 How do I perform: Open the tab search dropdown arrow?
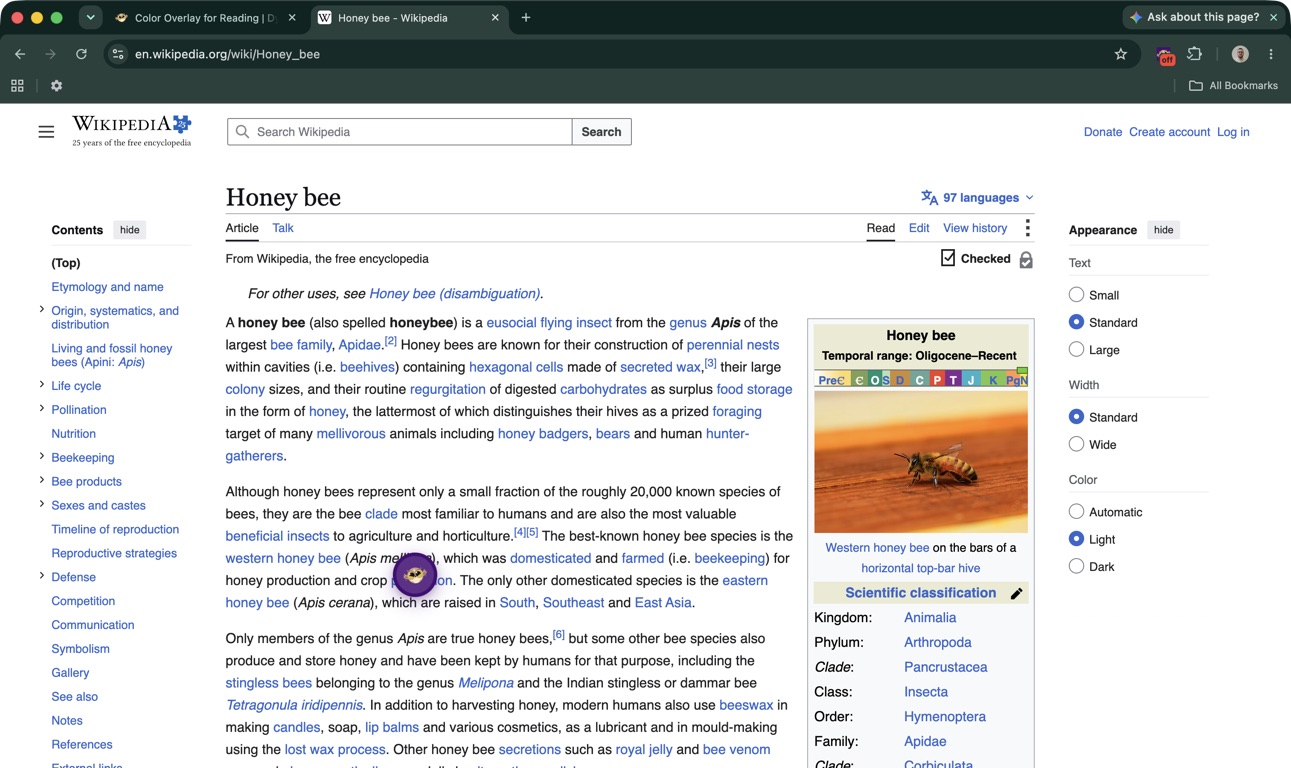(90, 18)
